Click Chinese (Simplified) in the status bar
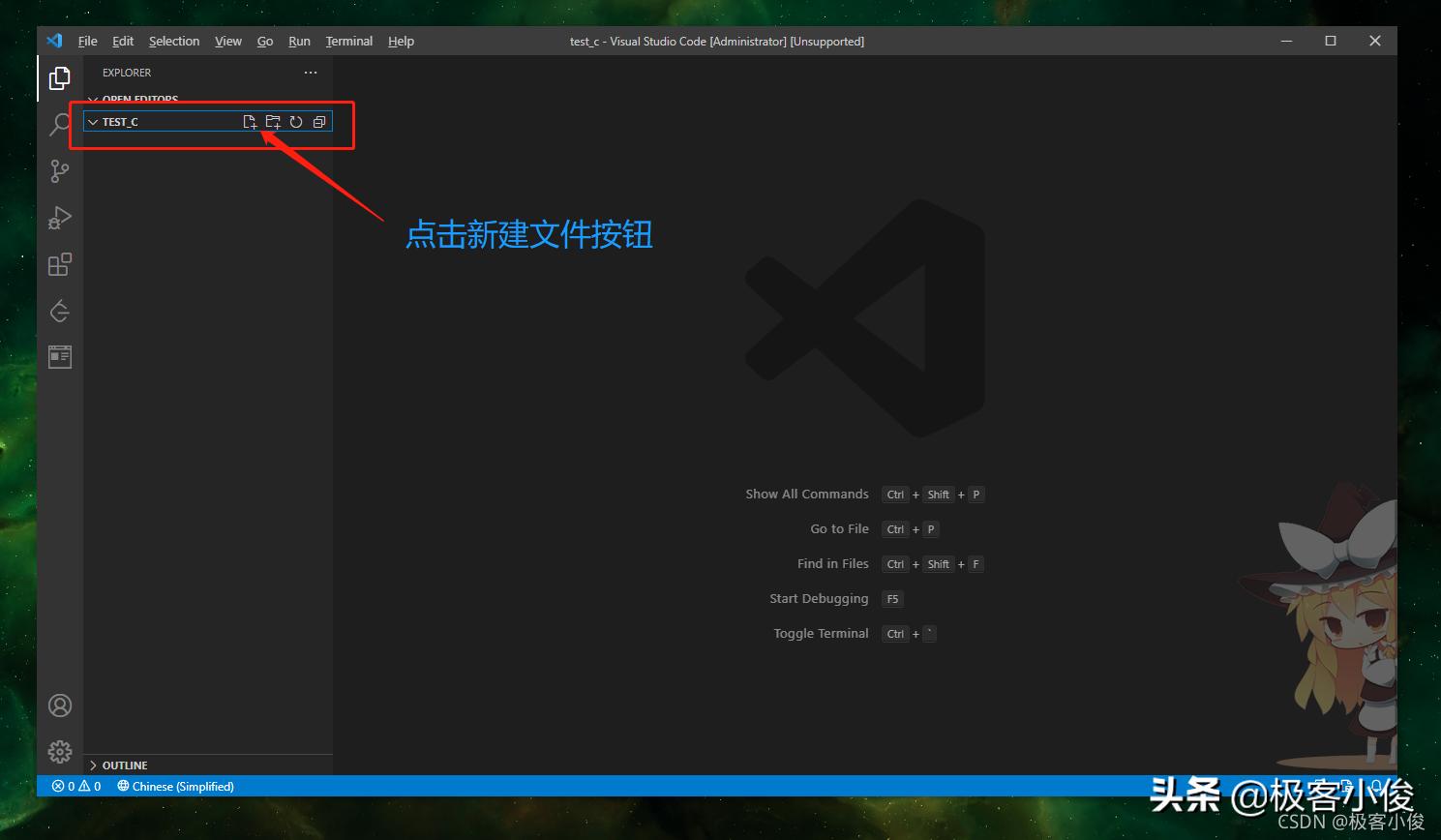1441x840 pixels. (x=175, y=786)
